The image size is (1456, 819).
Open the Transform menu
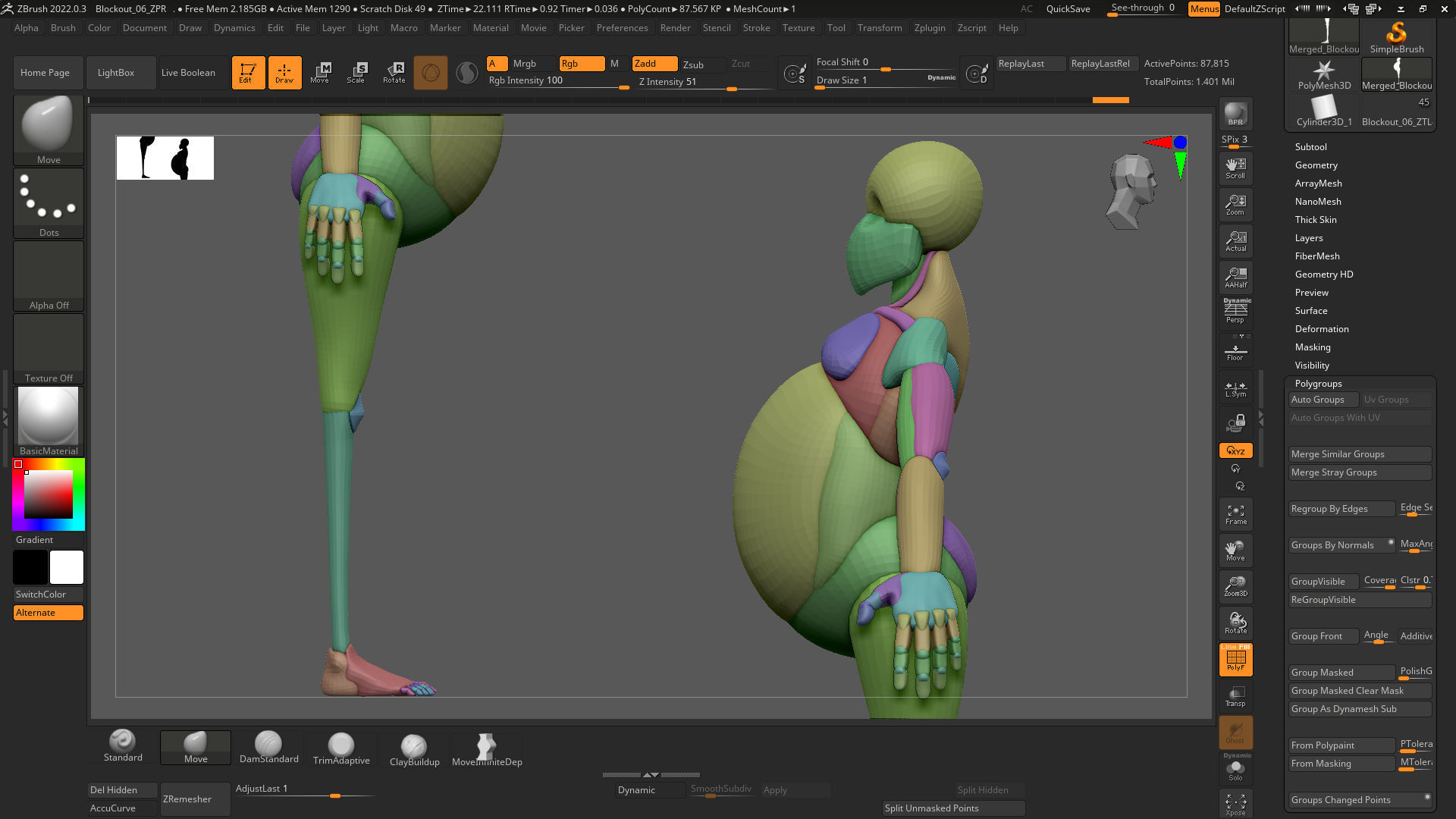[x=880, y=28]
